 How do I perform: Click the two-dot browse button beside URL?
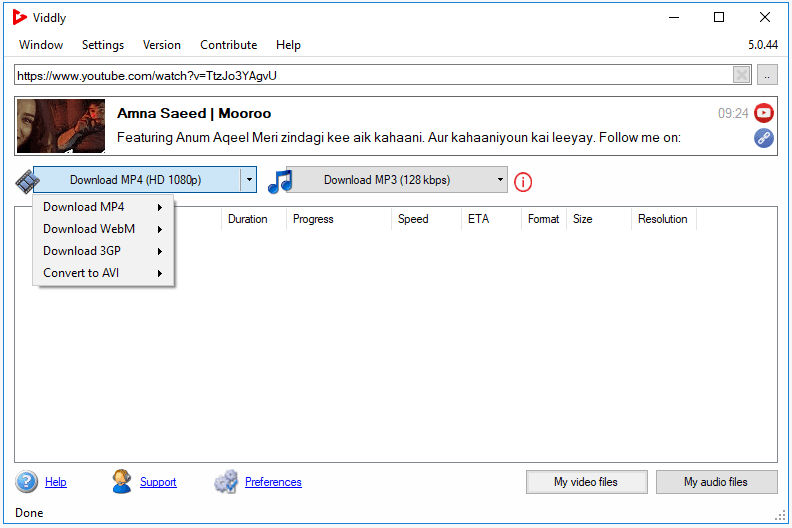click(x=767, y=75)
